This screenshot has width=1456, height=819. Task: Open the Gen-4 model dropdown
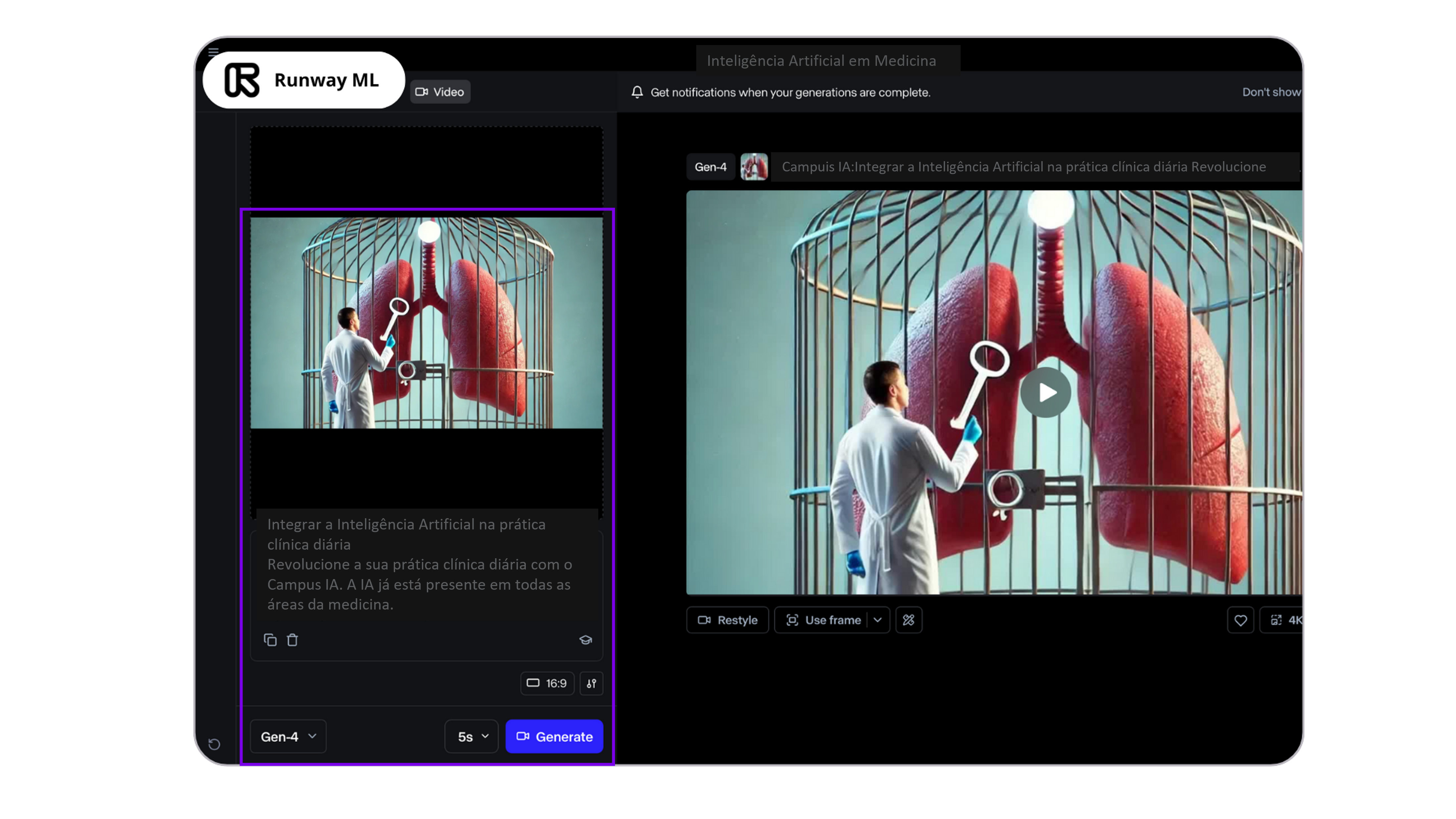[288, 737]
